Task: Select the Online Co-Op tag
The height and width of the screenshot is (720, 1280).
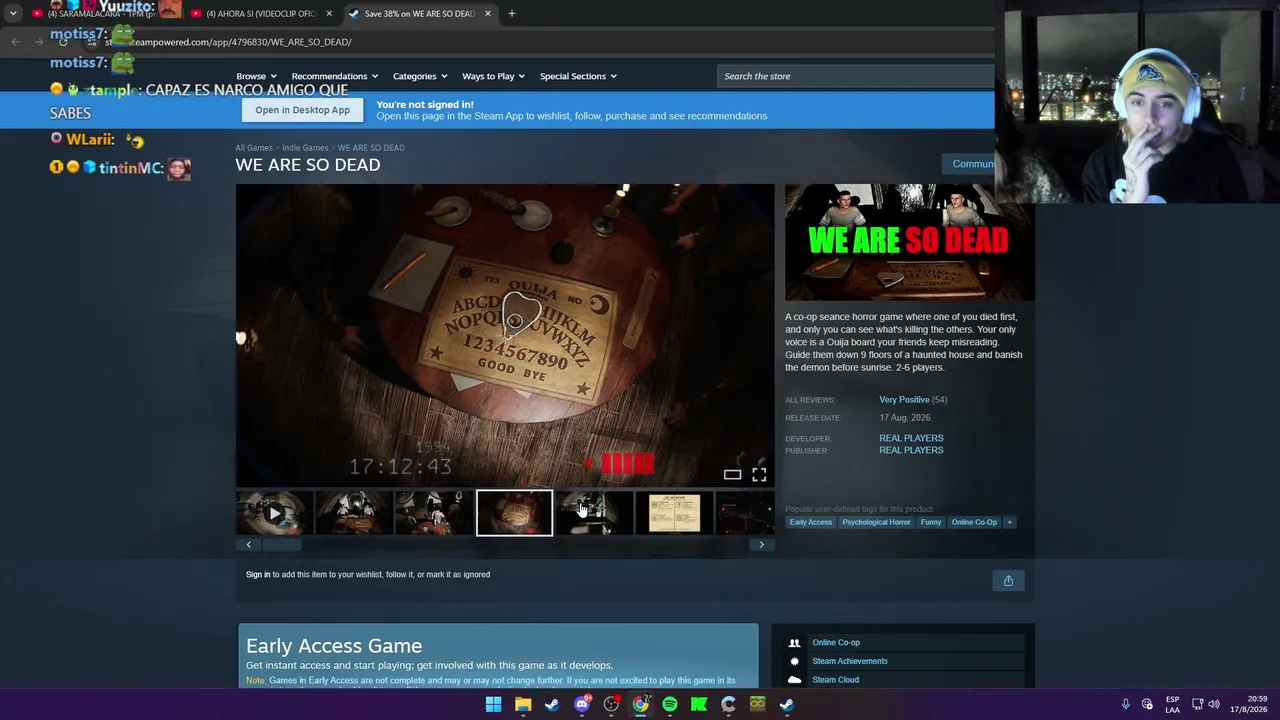Action: click(x=974, y=522)
